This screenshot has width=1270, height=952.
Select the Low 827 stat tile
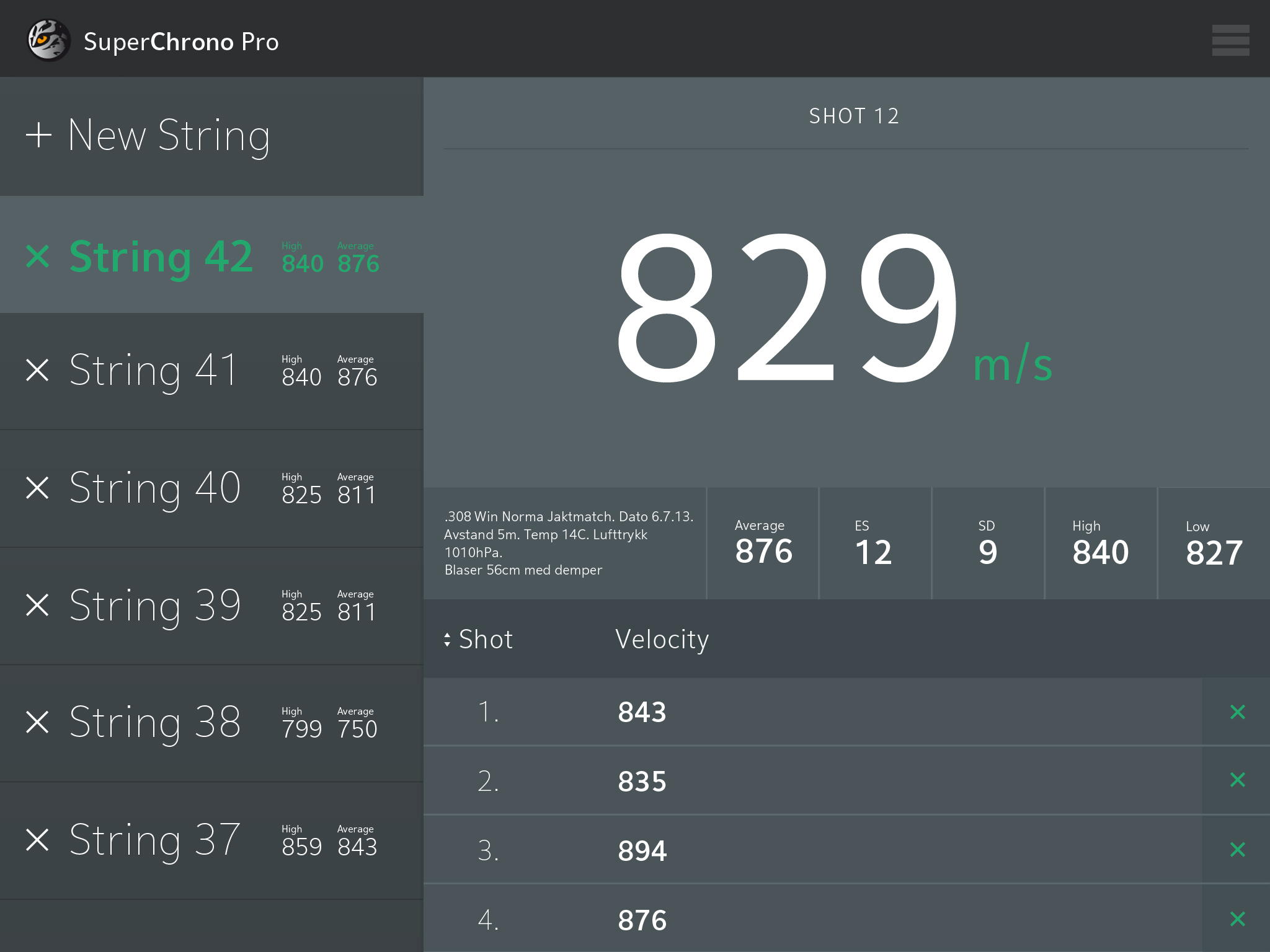click(1214, 543)
